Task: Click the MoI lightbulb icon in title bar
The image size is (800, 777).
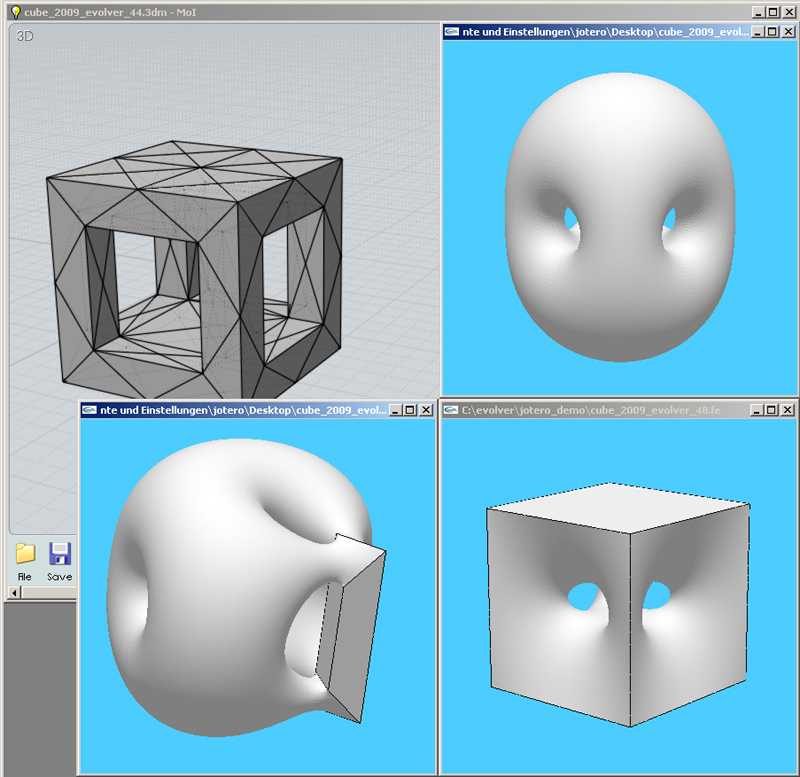Action: [15, 12]
